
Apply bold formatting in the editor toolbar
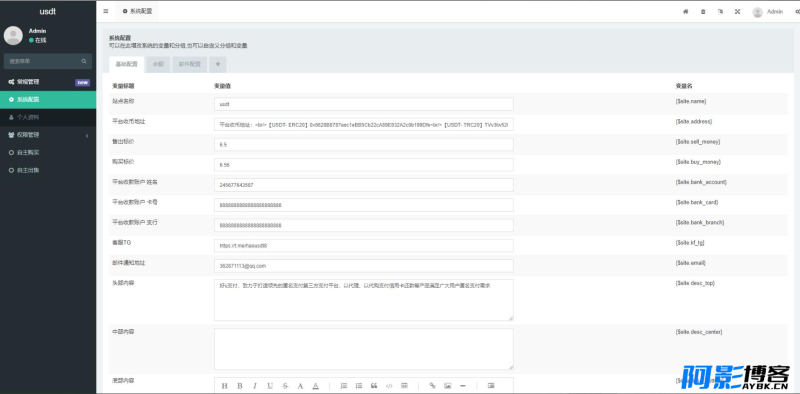tap(239, 386)
